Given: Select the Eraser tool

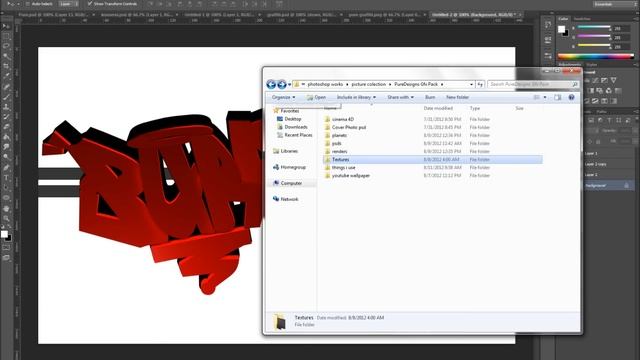Looking at the screenshot, I should pyautogui.click(x=6, y=127).
